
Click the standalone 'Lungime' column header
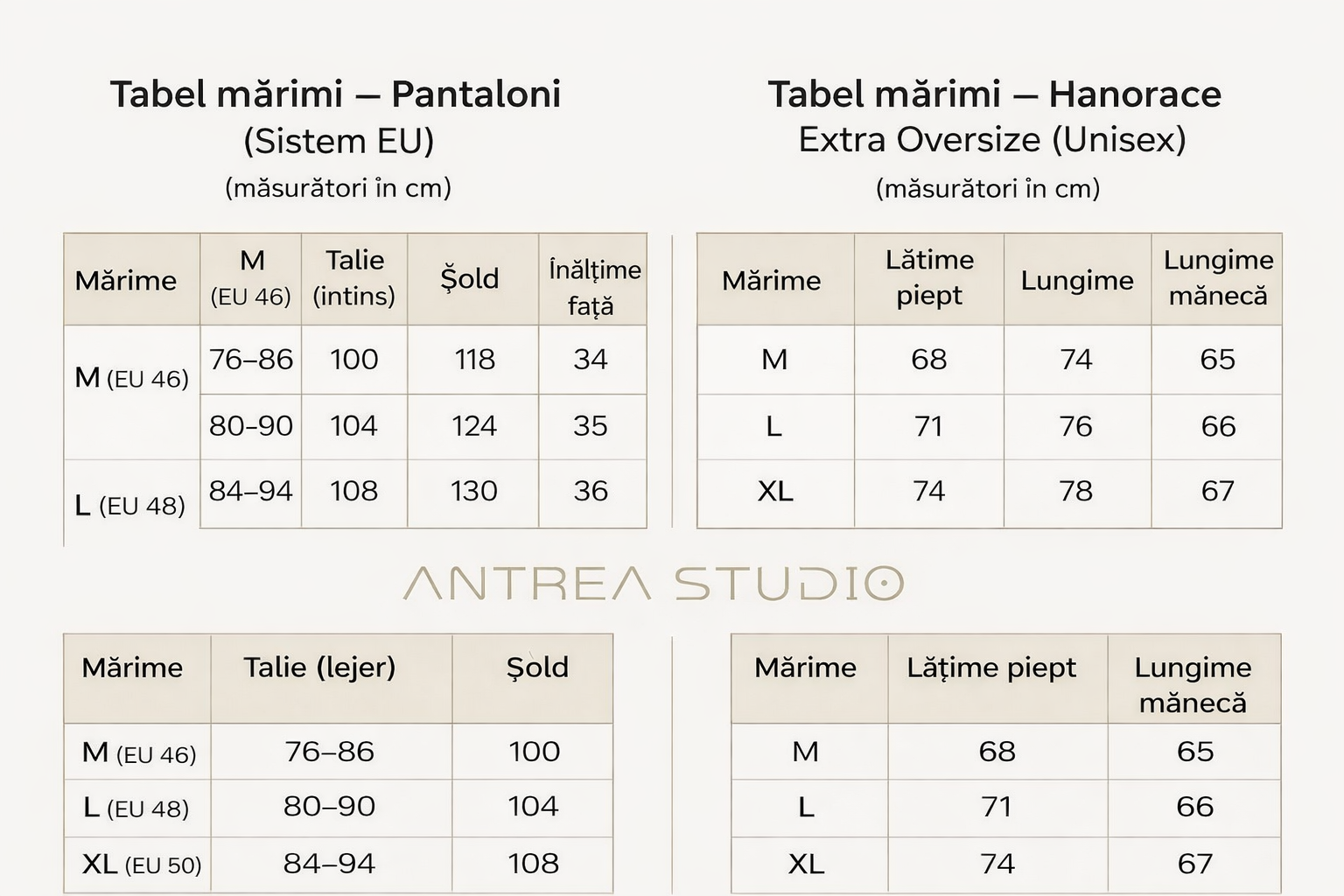(1076, 281)
